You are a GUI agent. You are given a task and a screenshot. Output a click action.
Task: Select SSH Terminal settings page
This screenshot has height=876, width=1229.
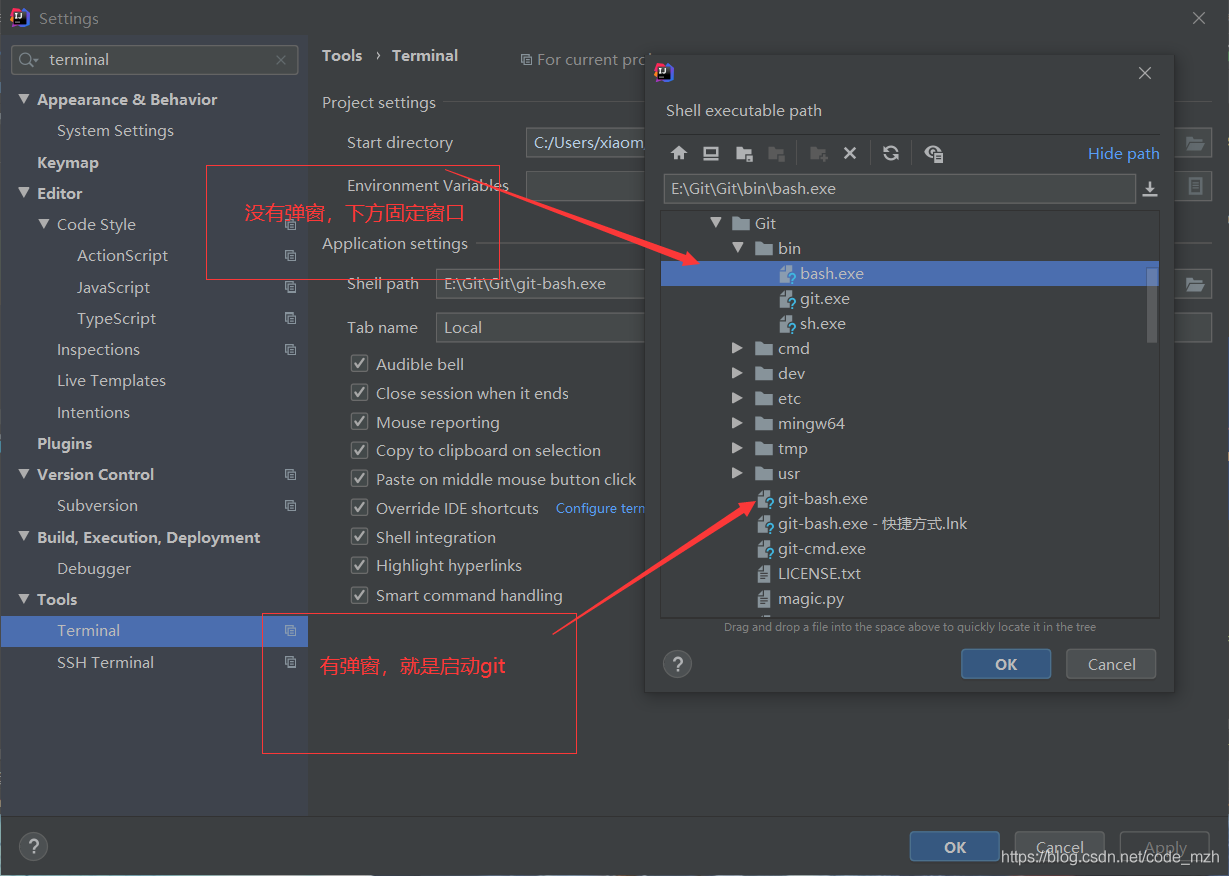coord(105,662)
